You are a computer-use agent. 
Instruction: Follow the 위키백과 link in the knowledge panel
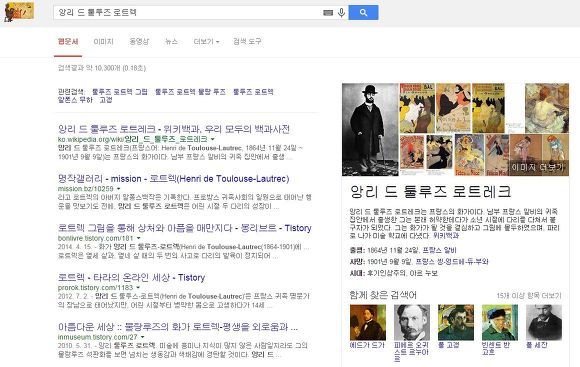pos(445,235)
